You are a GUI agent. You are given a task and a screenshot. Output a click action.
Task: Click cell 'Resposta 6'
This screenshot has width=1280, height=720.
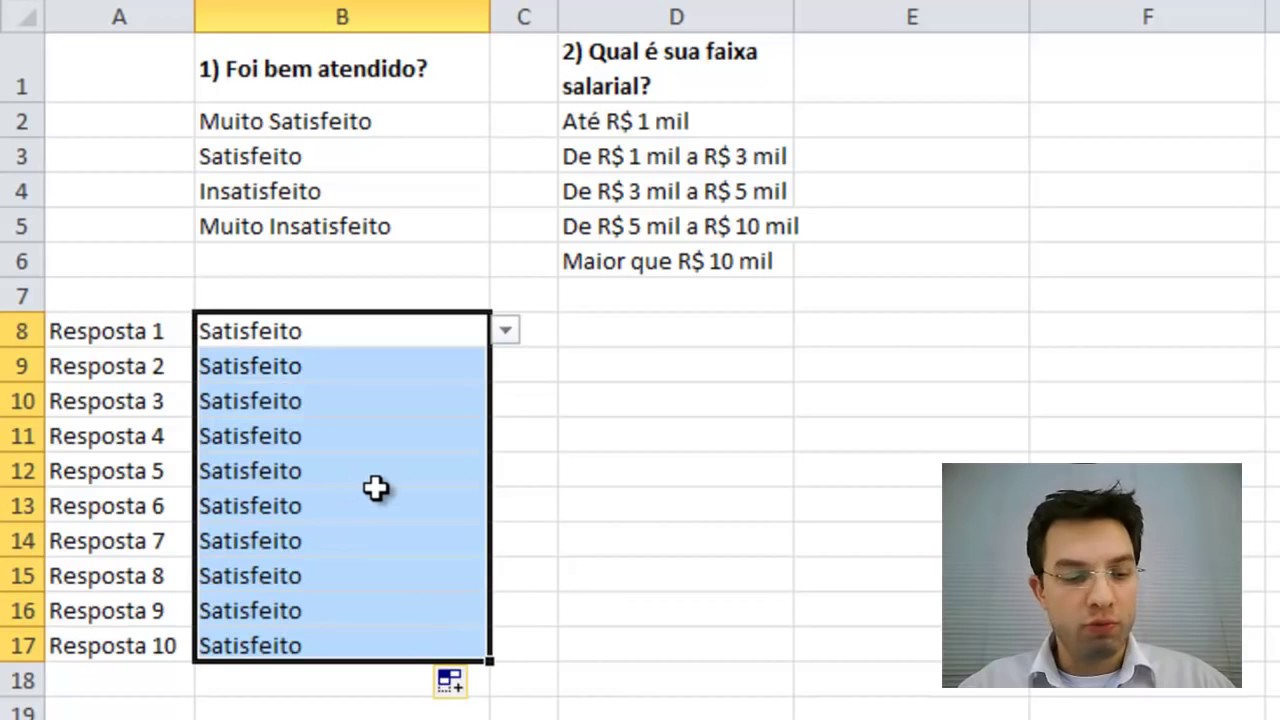pyautogui.click(x=119, y=506)
